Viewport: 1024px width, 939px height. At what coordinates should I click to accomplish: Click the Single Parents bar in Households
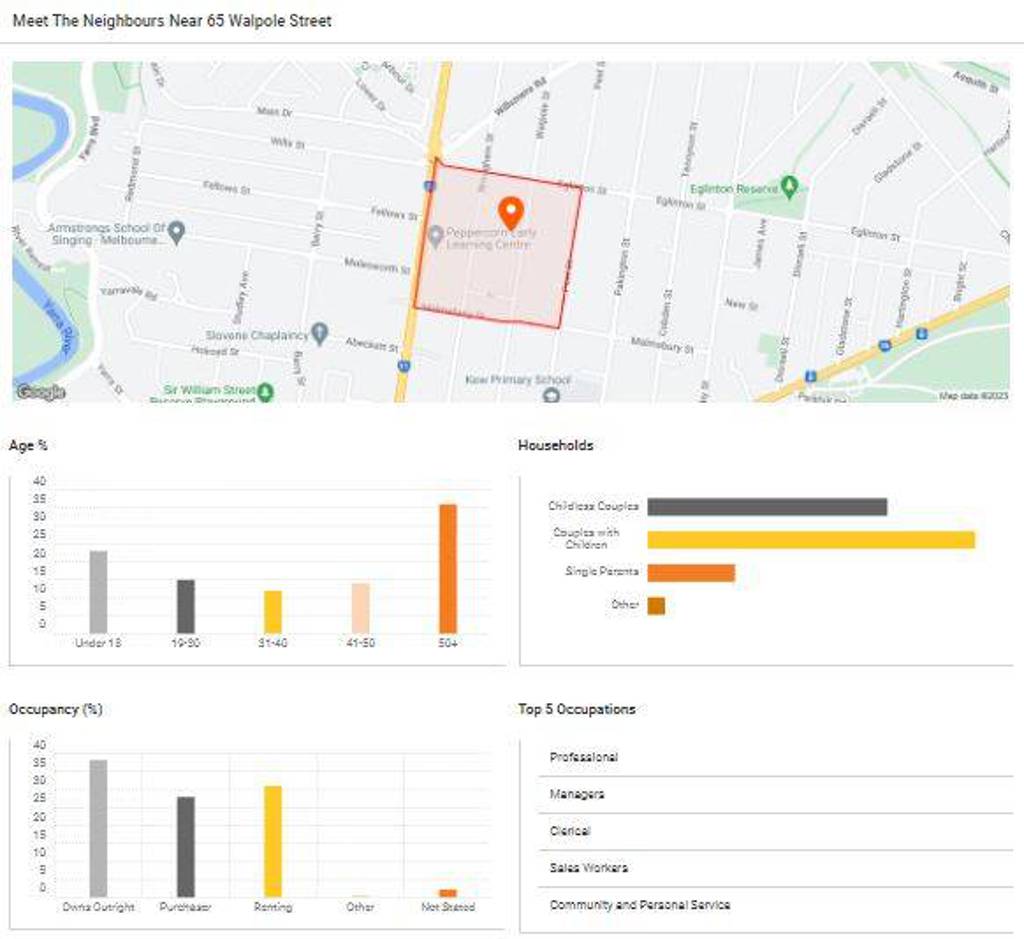[692, 573]
